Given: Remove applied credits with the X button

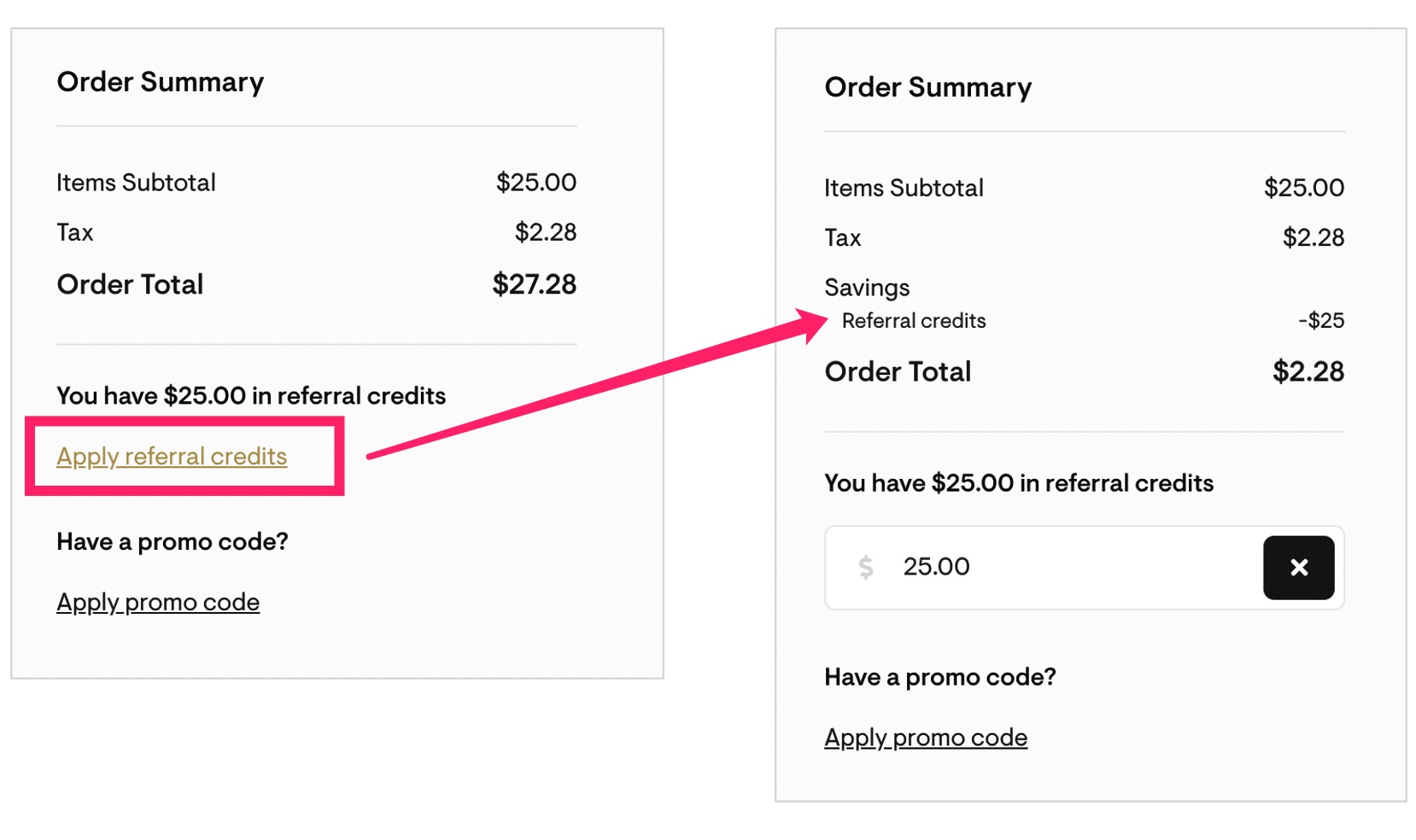Looking at the screenshot, I should pyautogui.click(x=1298, y=568).
